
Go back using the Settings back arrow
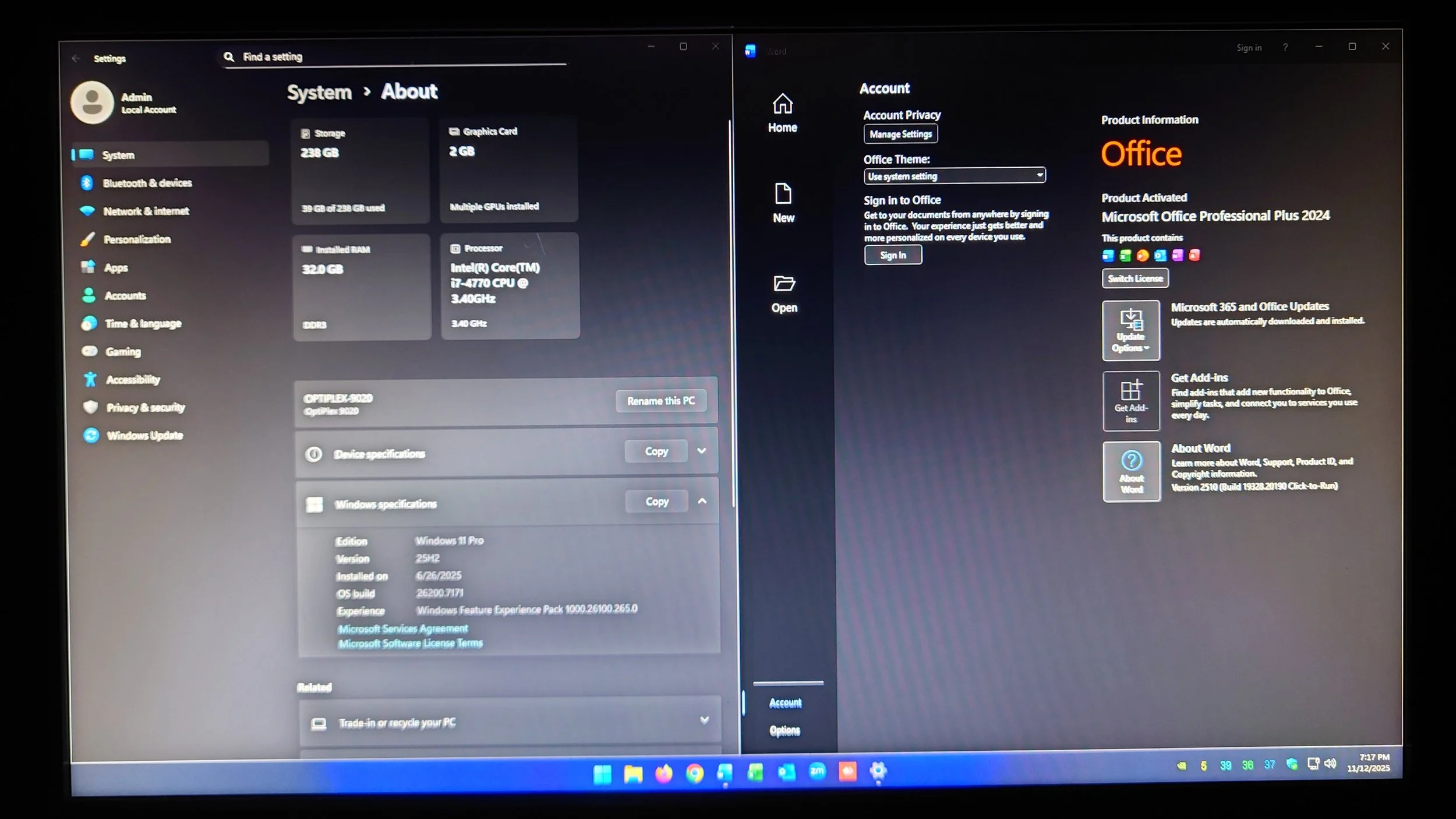point(76,58)
